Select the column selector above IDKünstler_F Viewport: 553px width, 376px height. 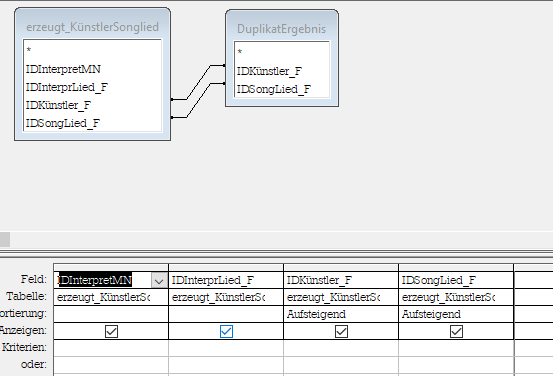[x=341, y=267]
